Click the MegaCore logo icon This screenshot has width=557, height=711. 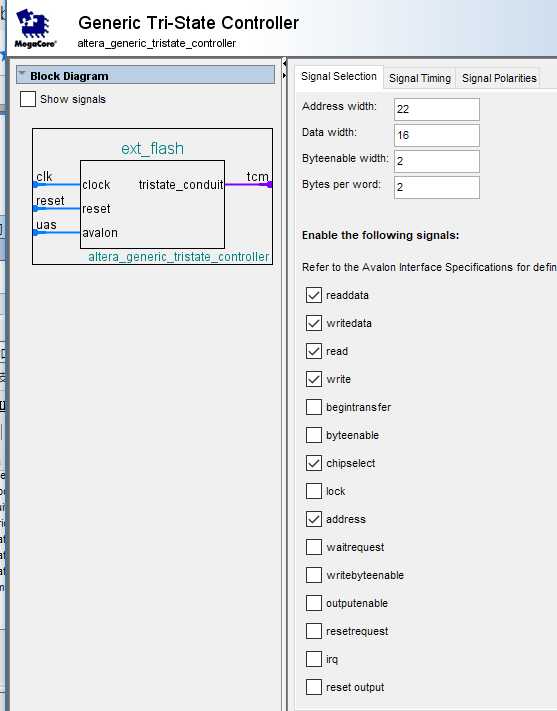[35, 29]
